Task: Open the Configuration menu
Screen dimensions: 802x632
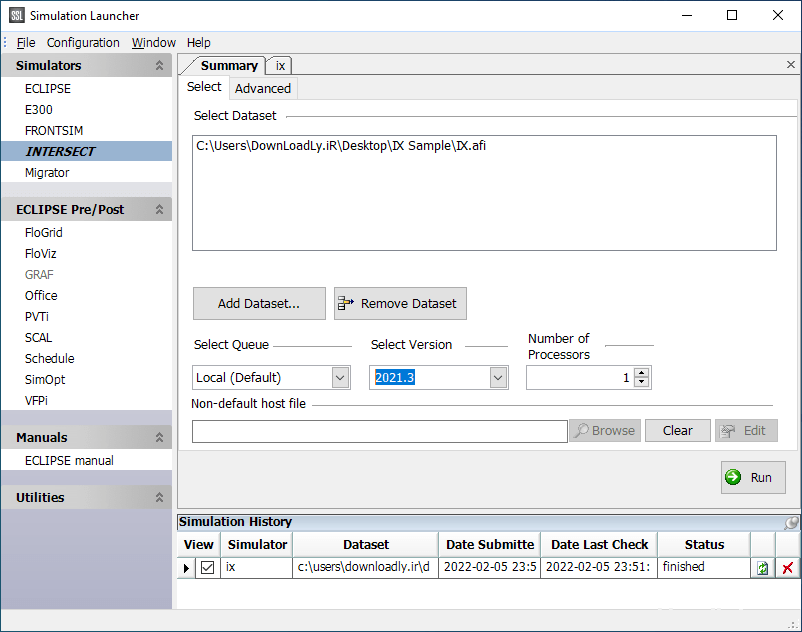Action: click(x=83, y=42)
